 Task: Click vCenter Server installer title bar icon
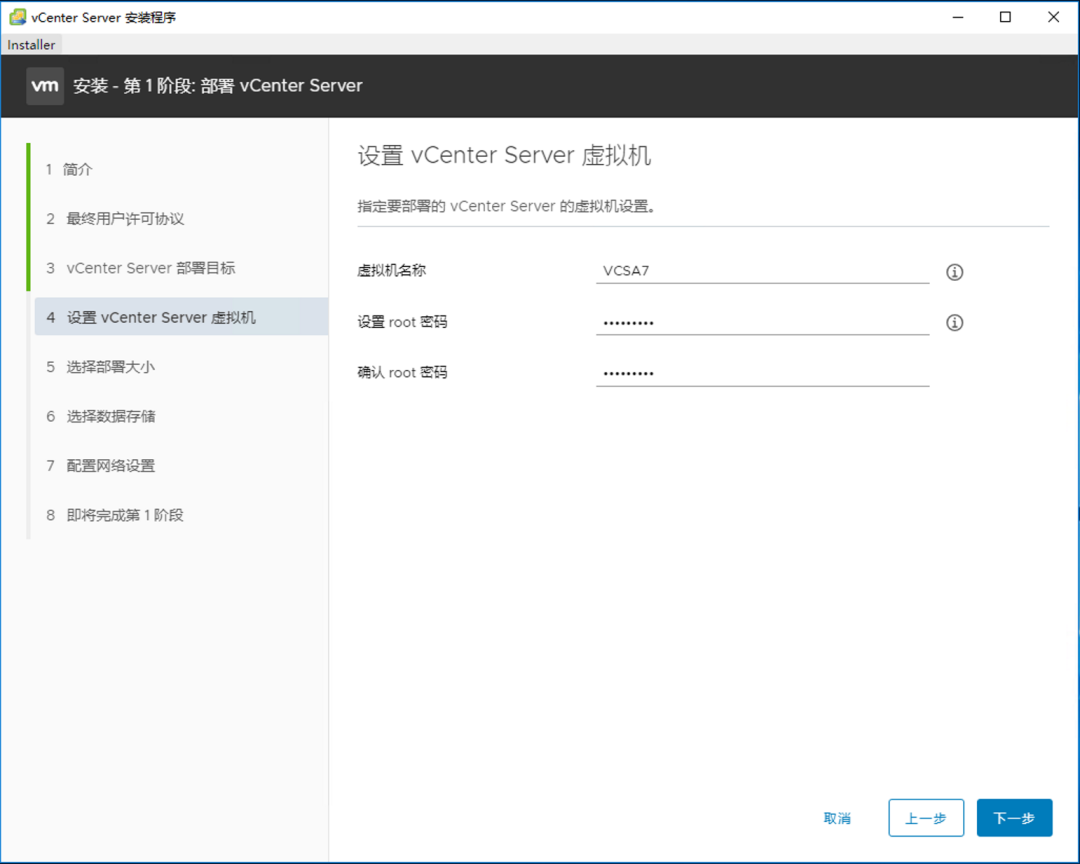17,17
